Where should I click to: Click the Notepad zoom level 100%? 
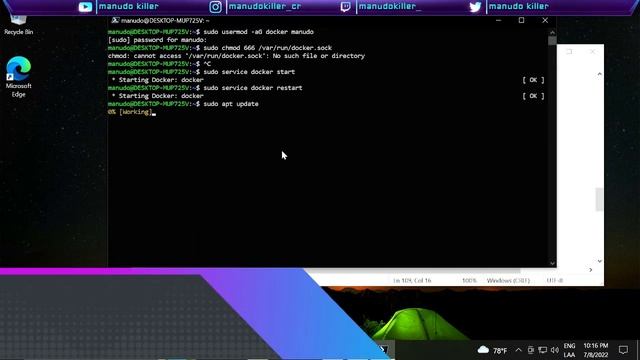(469, 280)
